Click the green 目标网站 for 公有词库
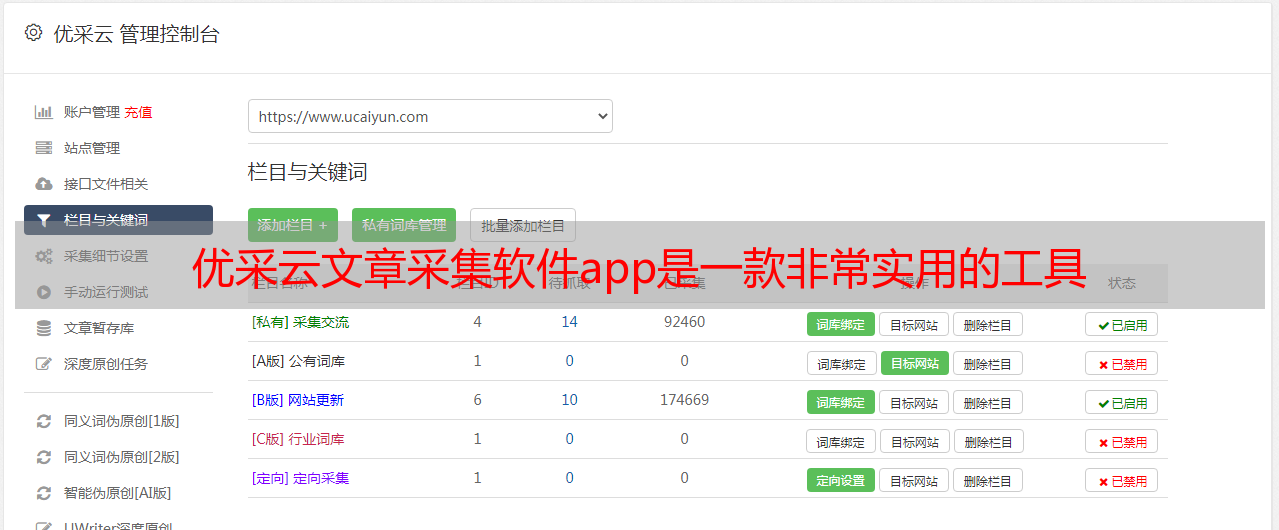The height and width of the screenshot is (530, 1279). coord(914,363)
